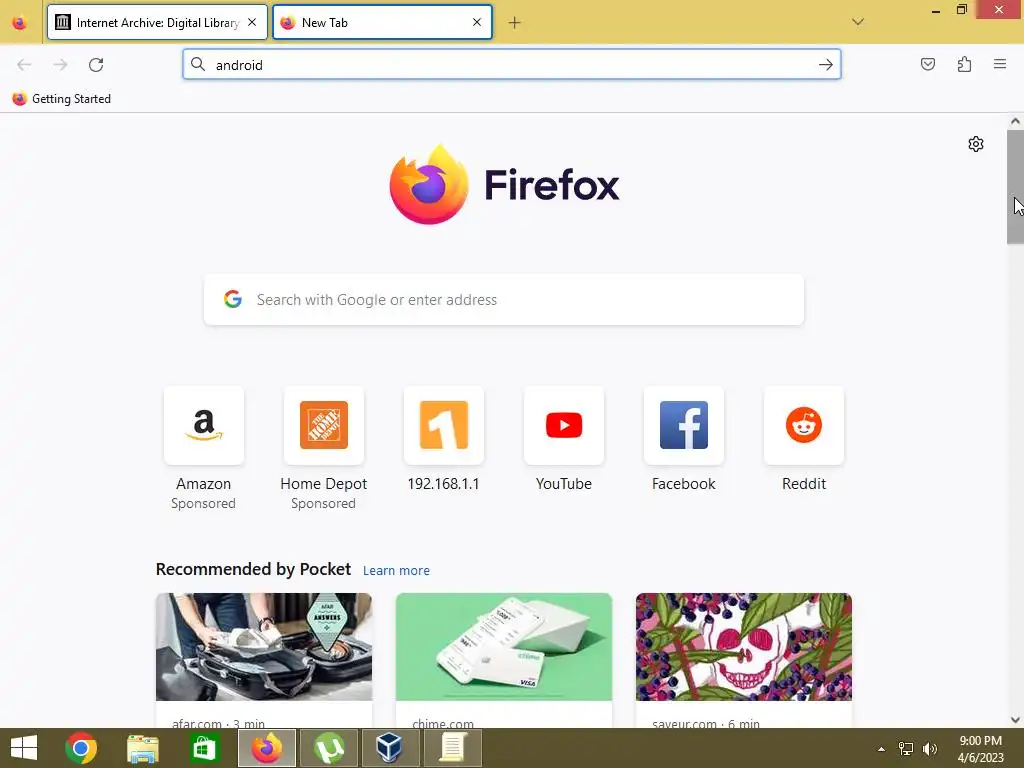This screenshot has height=768, width=1024.
Task: Open network status tray icon
Action: [906, 748]
